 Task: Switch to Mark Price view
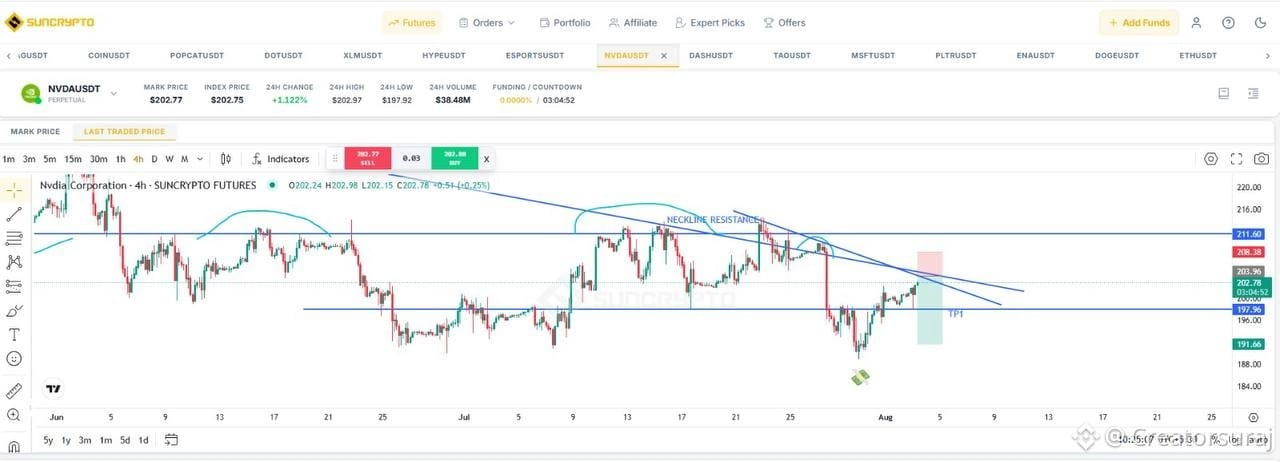(35, 131)
